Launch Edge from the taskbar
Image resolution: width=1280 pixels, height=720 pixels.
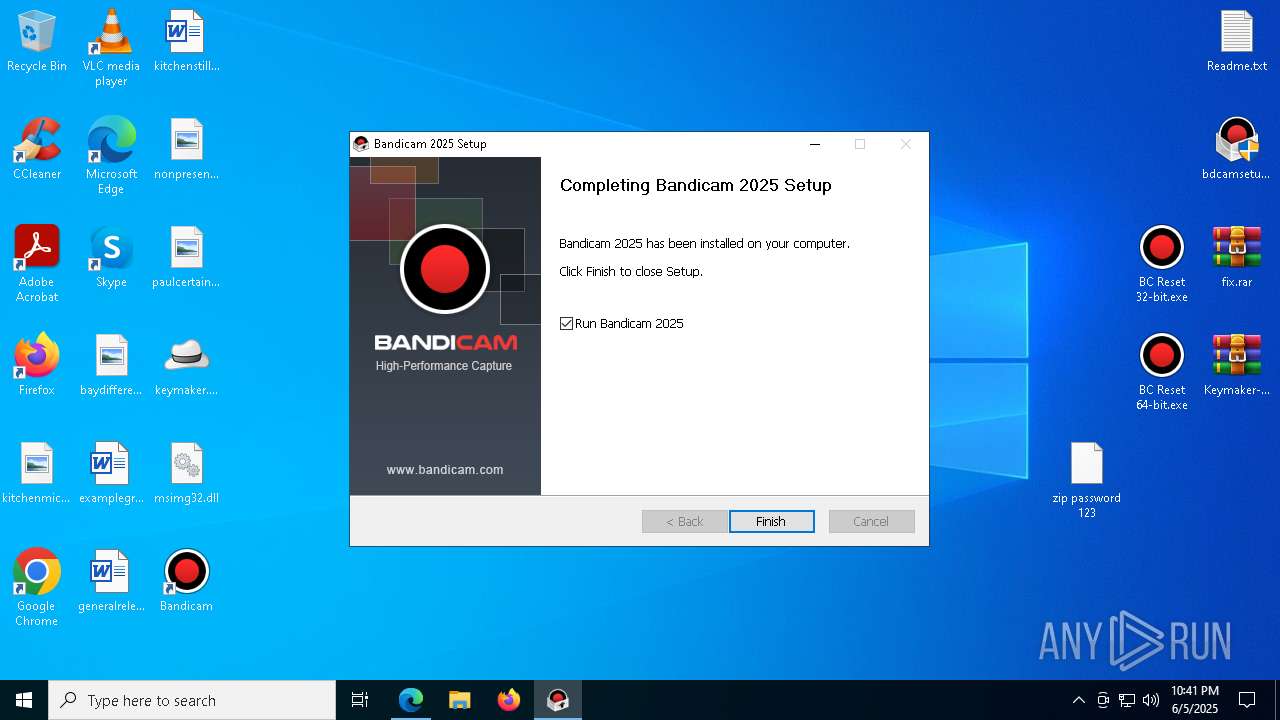point(411,700)
